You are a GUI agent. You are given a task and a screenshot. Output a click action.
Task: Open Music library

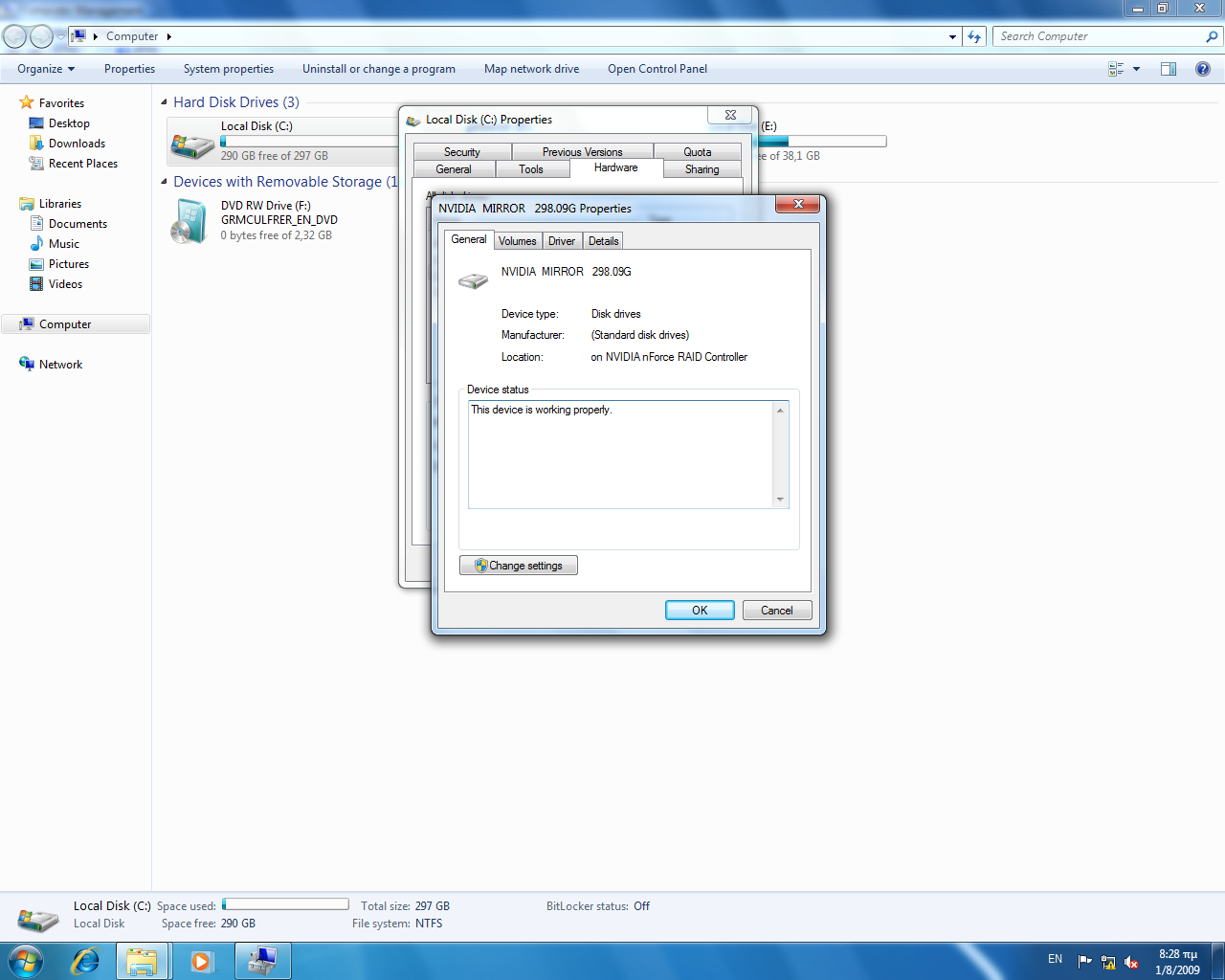63,244
